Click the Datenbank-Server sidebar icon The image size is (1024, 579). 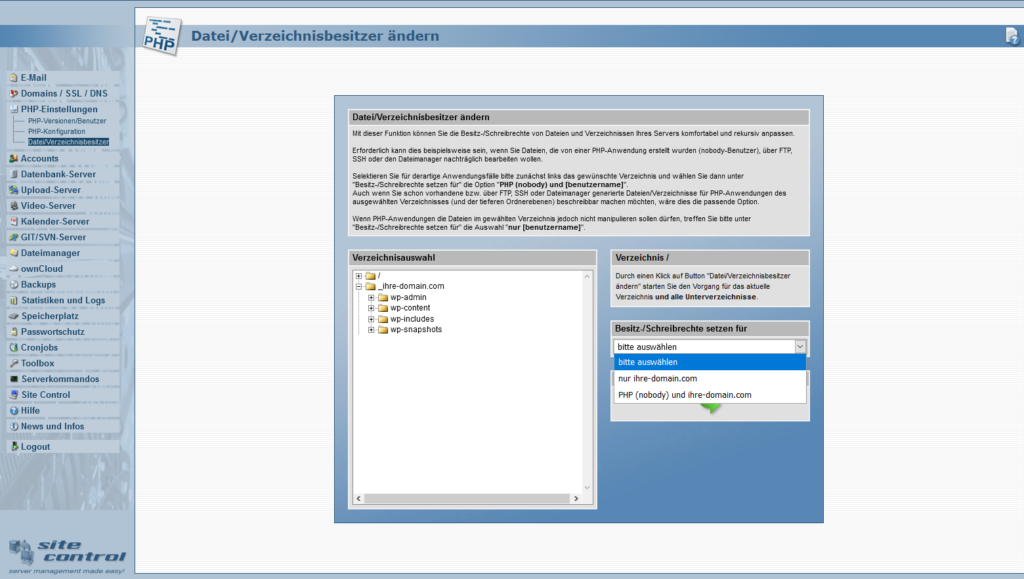[14, 174]
